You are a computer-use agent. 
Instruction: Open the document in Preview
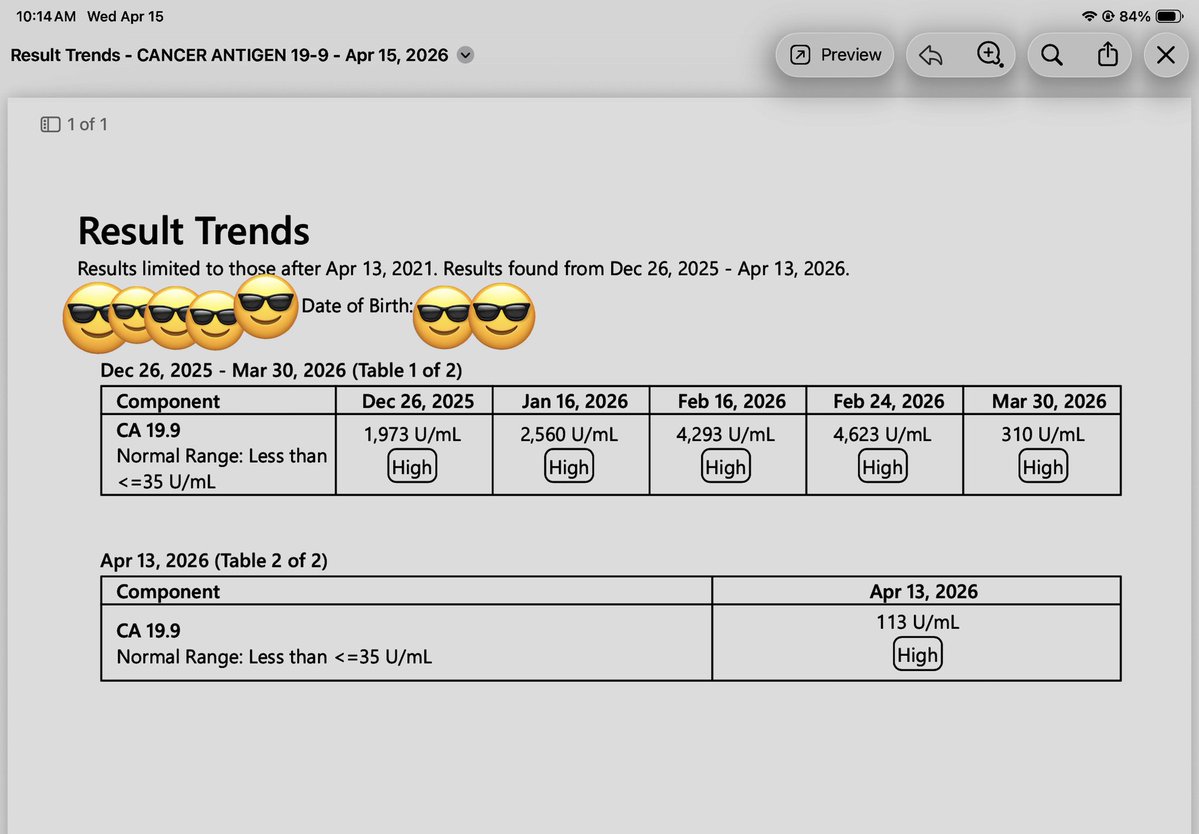click(x=835, y=55)
